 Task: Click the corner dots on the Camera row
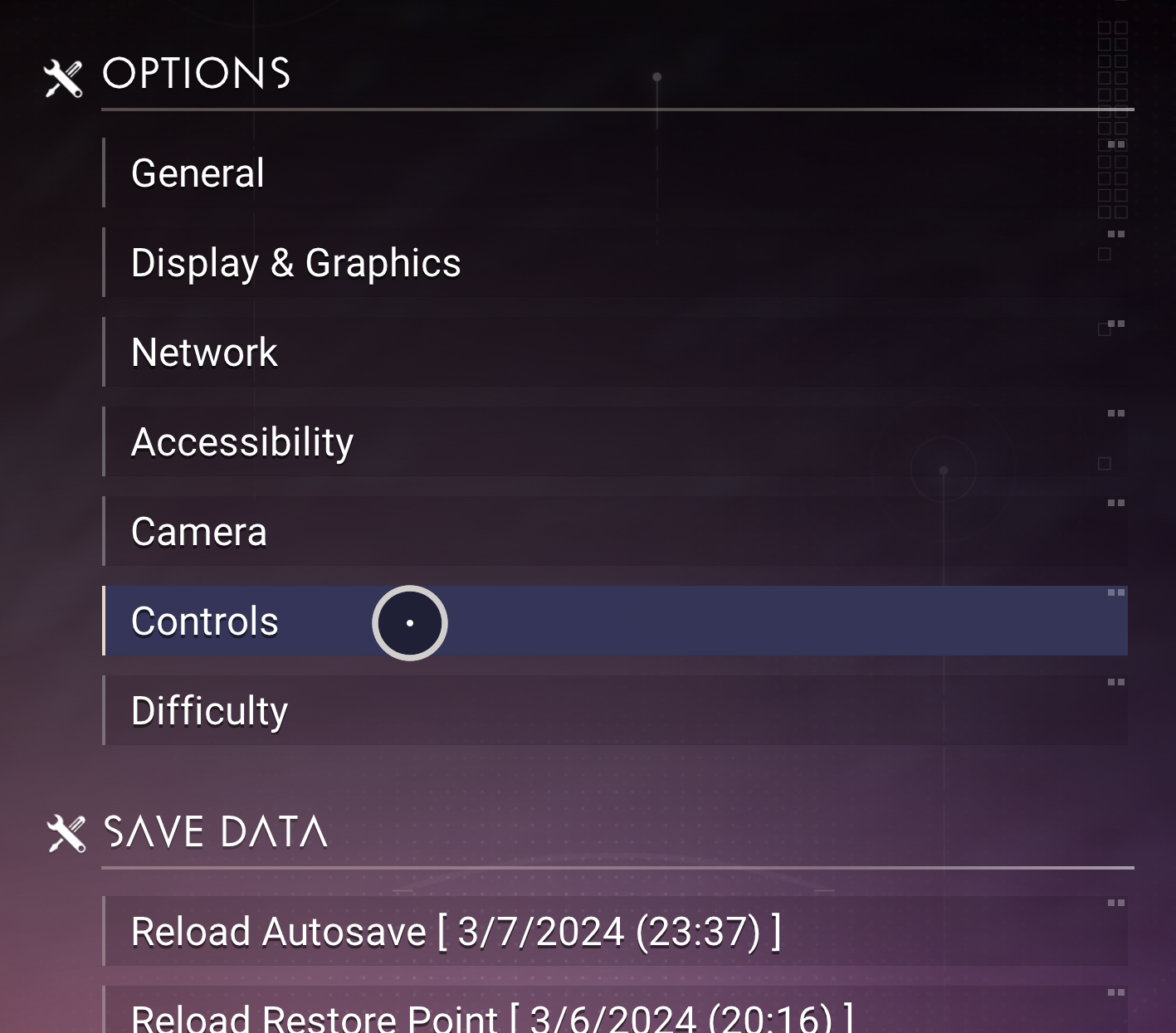coord(1116,503)
